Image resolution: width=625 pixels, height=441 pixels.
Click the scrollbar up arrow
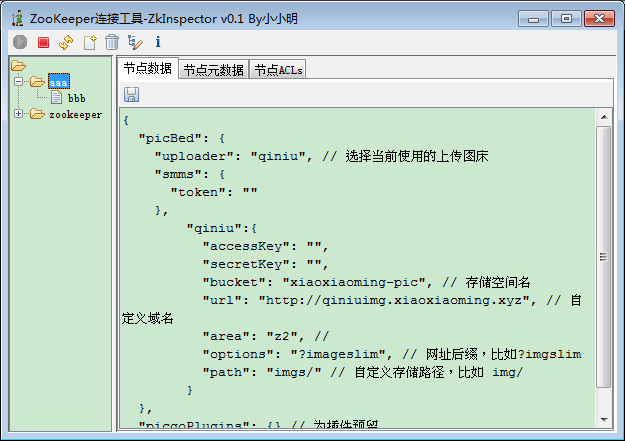coord(604,117)
